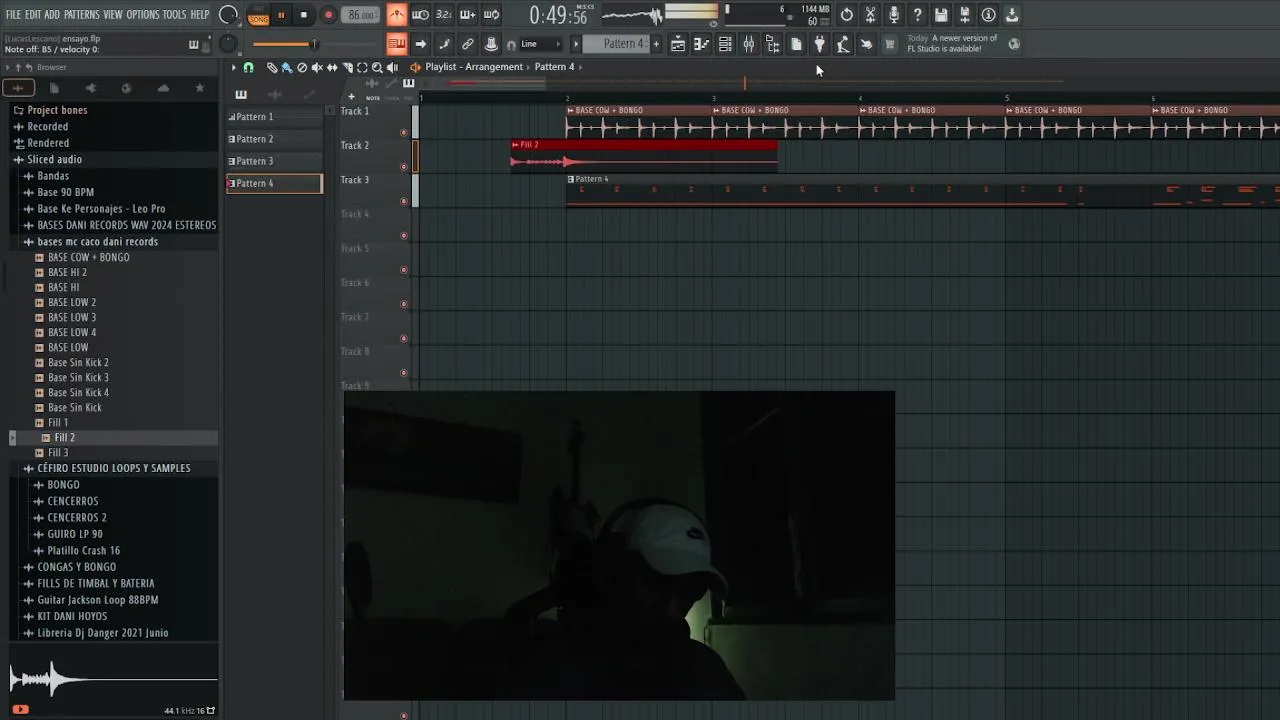The width and height of the screenshot is (1280, 720).
Task: Pause playback with the pause button
Action: 281,15
